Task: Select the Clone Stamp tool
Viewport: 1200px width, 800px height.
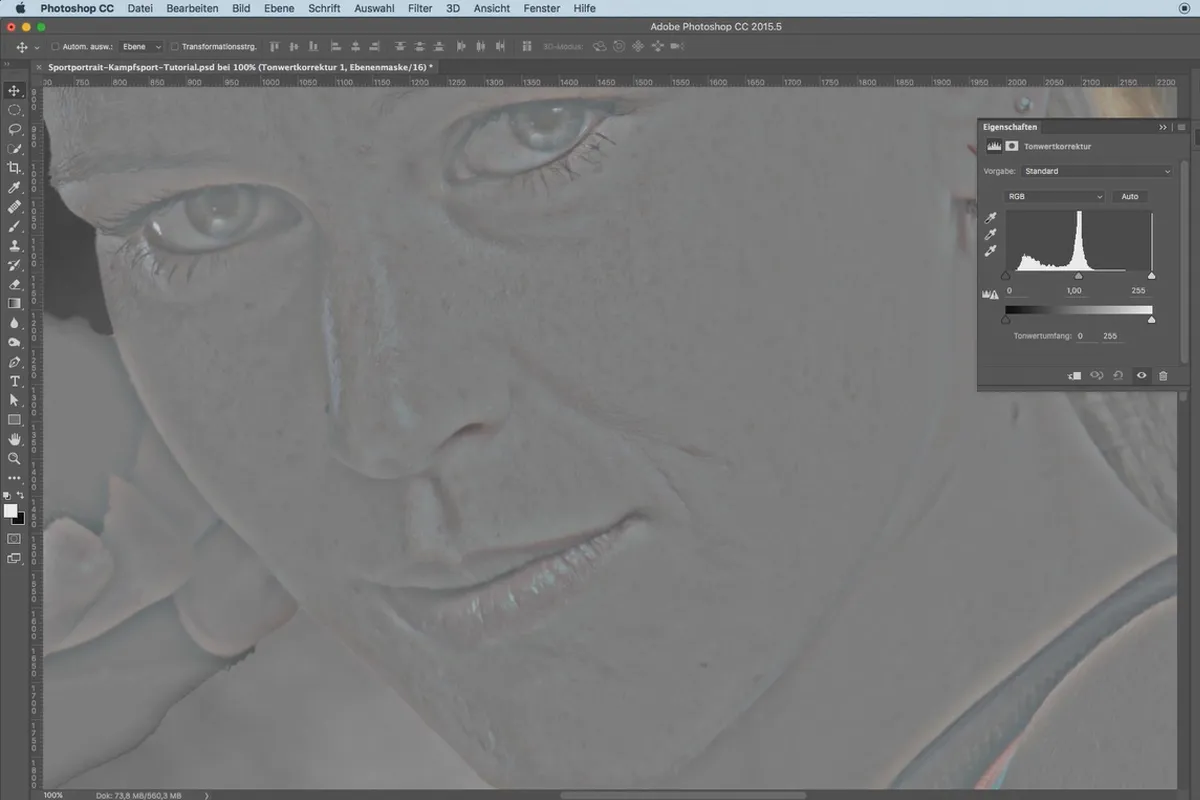Action: point(14,245)
